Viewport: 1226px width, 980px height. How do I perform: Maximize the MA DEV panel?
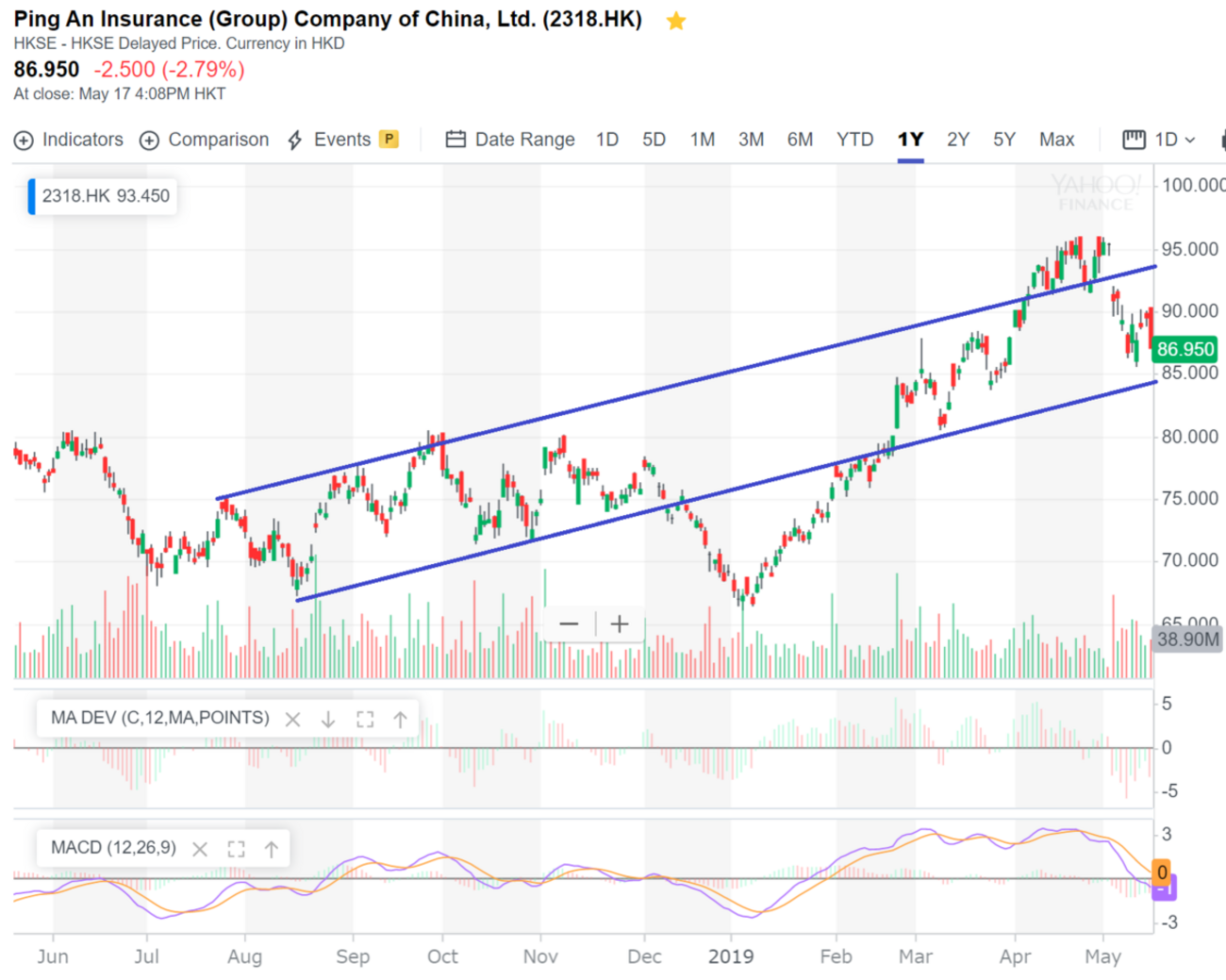tap(365, 720)
